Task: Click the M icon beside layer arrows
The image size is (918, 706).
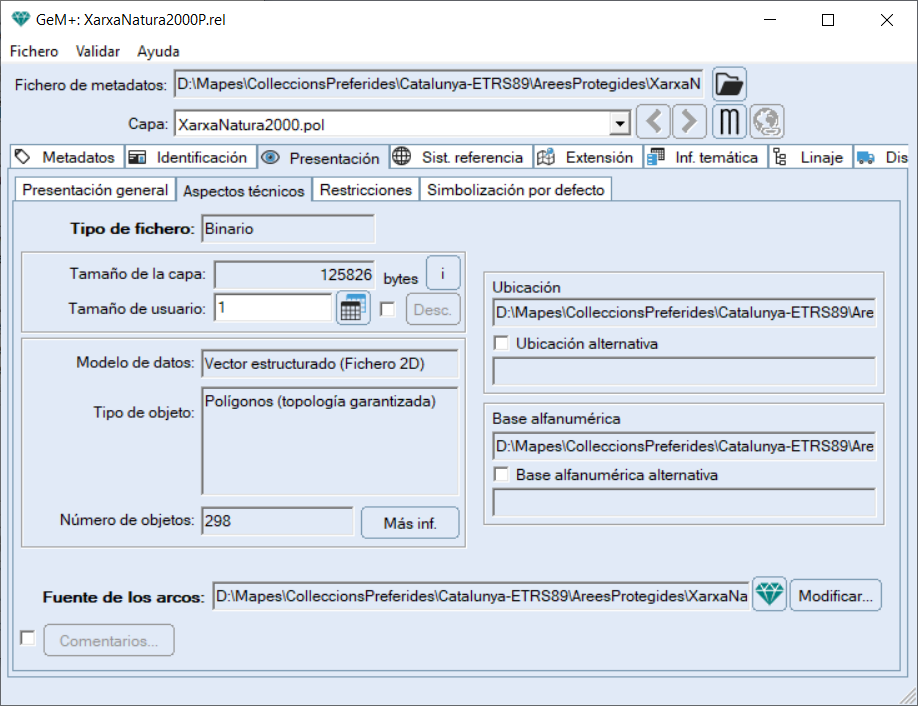Action: coord(729,123)
